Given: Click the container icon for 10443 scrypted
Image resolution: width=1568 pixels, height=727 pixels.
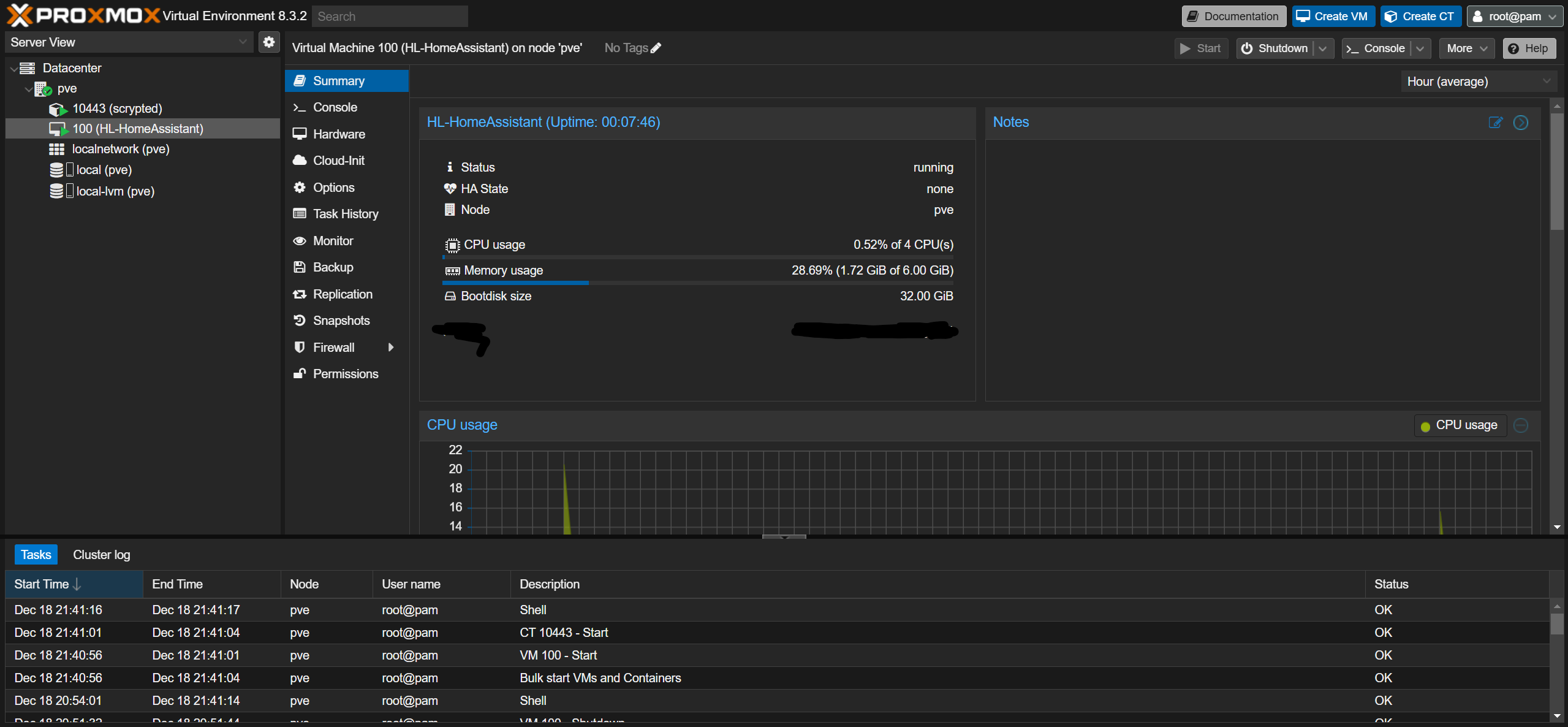Looking at the screenshot, I should pos(58,109).
